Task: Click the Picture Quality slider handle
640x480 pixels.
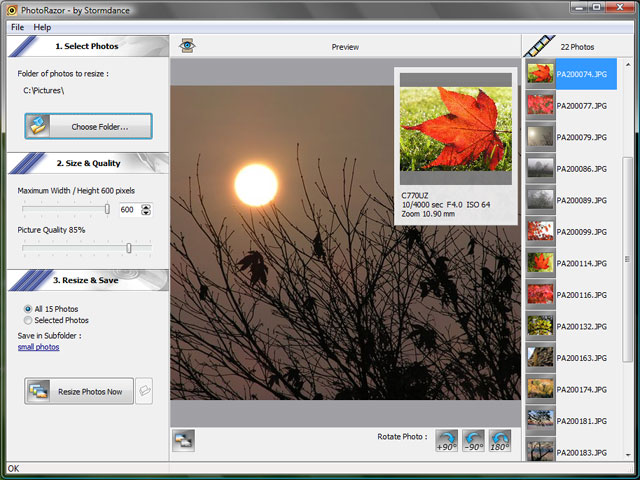Action: pos(129,247)
